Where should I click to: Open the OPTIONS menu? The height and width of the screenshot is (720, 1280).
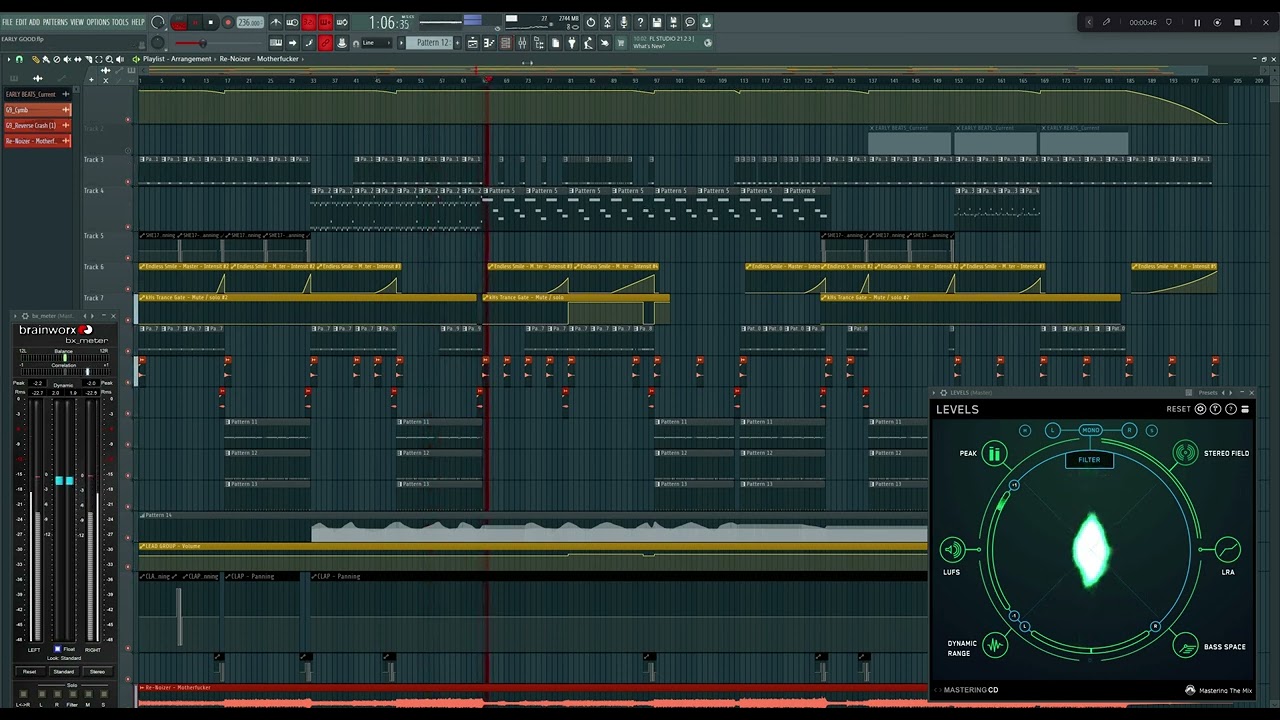click(98, 22)
